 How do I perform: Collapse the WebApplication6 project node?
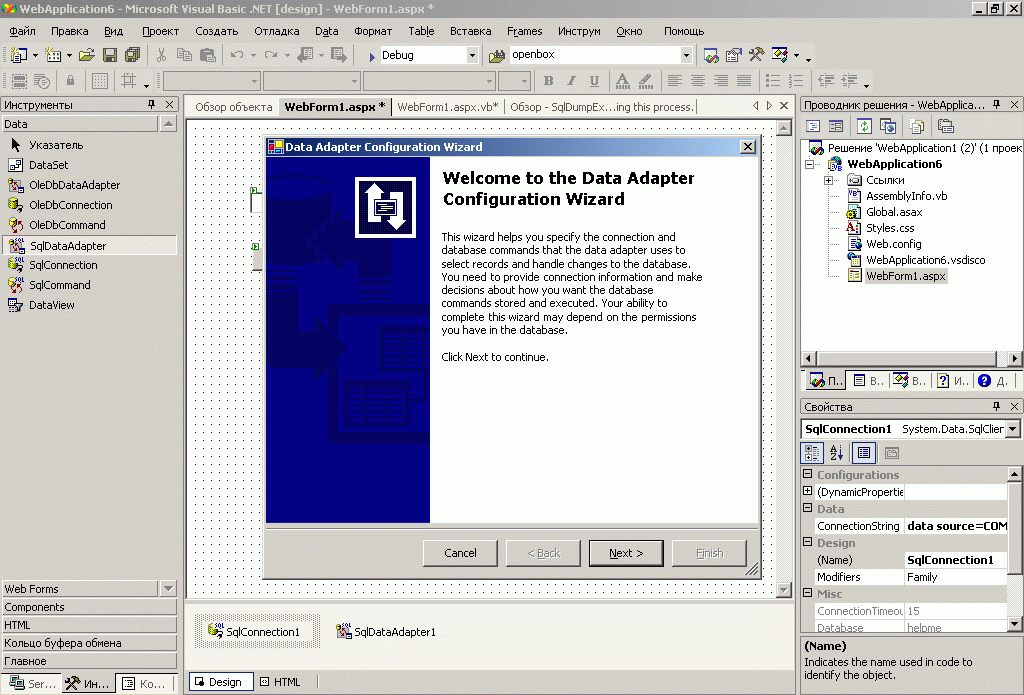[x=810, y=164]
